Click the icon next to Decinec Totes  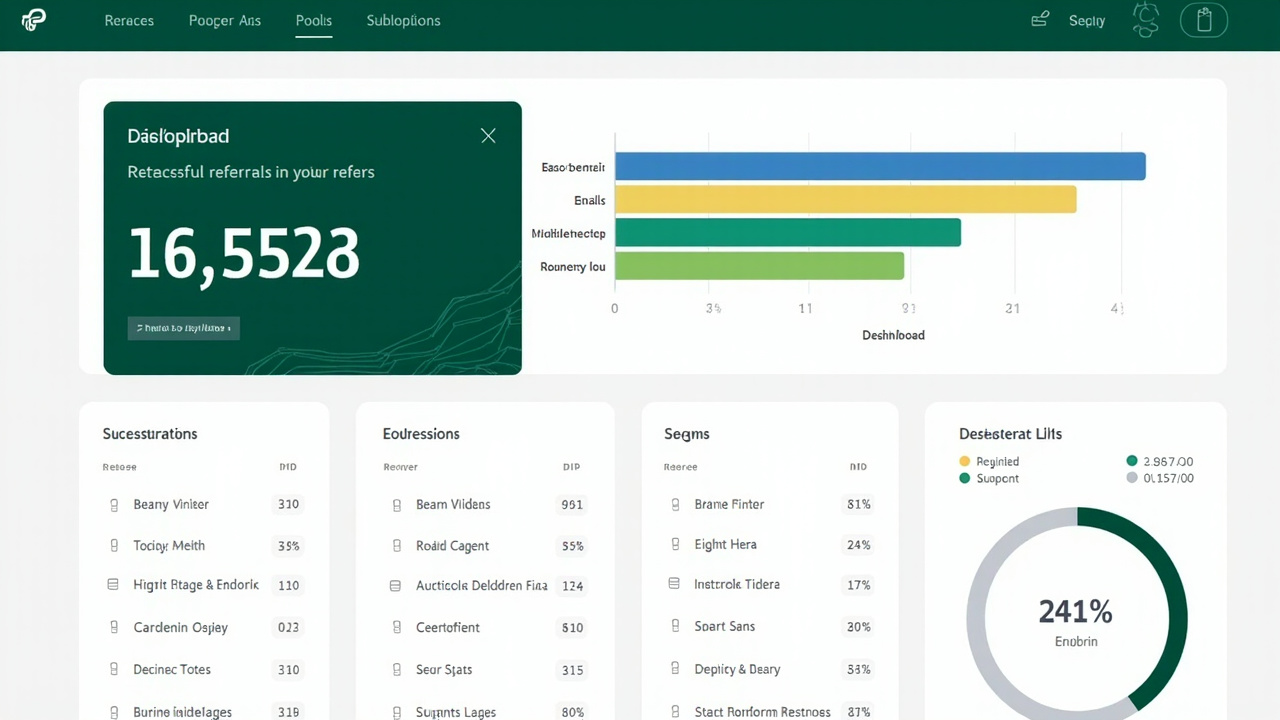pyautogui.click(x=113, y=670)
